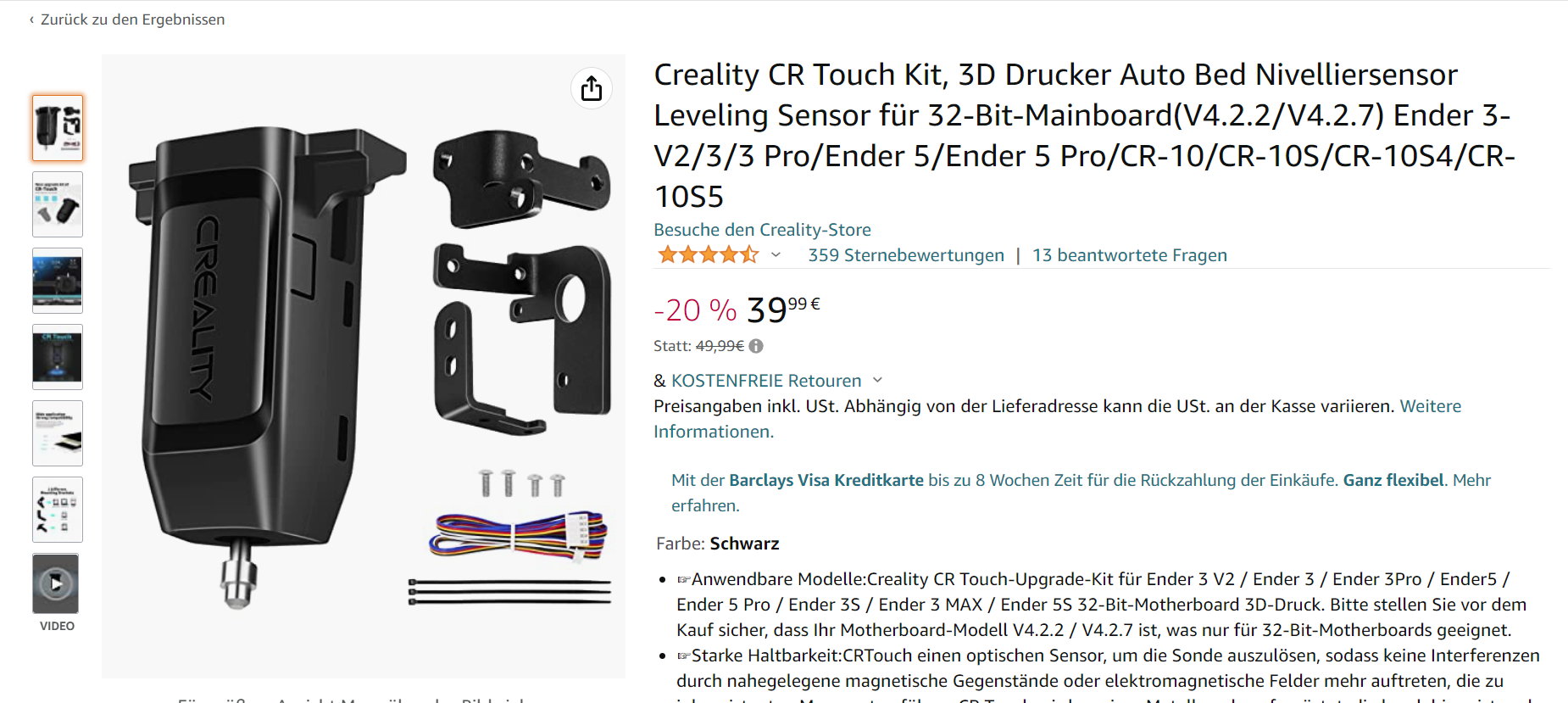Click the KOSTENFREIE Retouren link
Screen dimensions: 1568x703
(766, 381)
